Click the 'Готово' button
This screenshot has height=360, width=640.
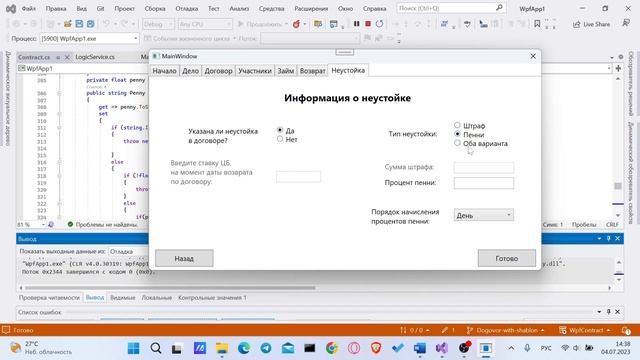point(507,258)
